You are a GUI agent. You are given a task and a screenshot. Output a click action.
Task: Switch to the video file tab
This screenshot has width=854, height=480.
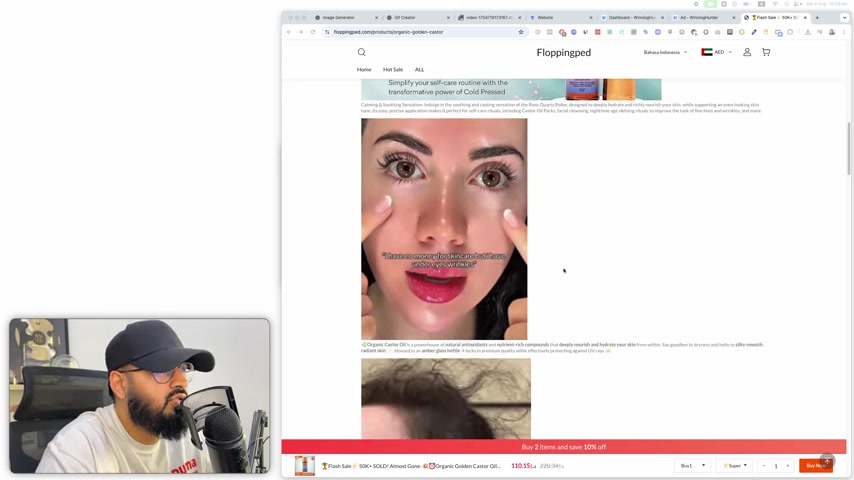pyautogui.click(x=489, y=17)
